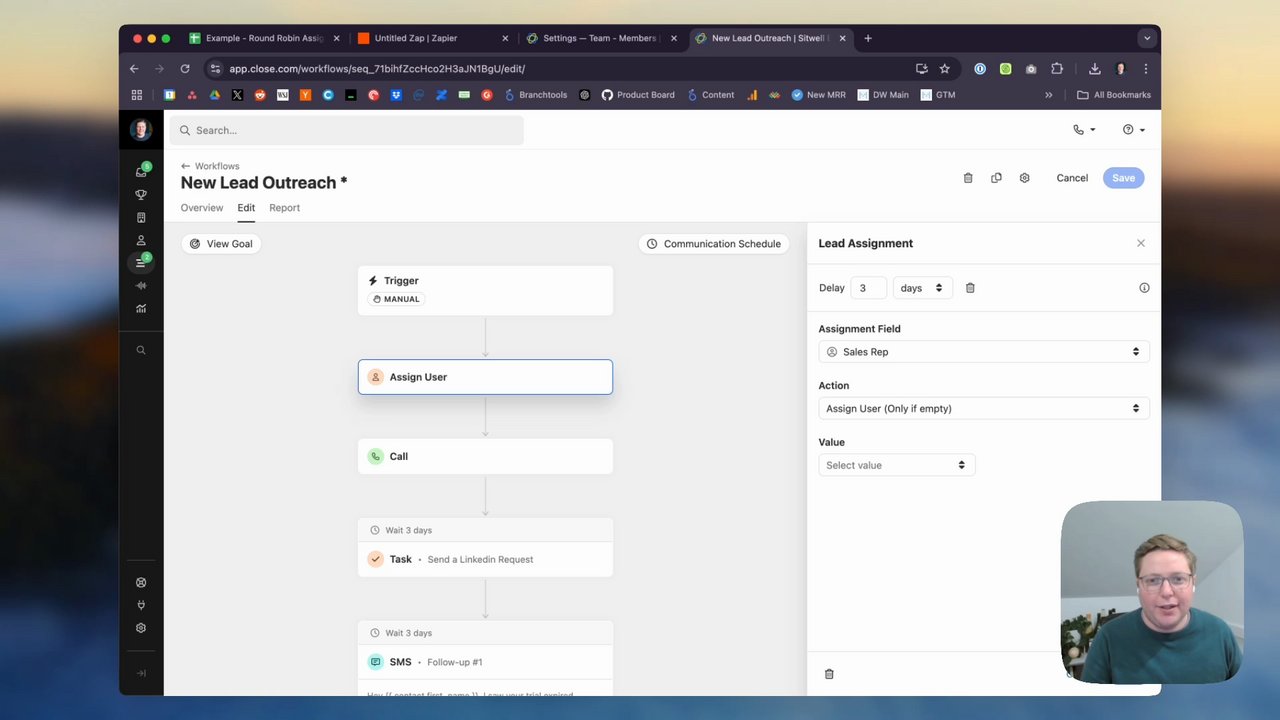The height and width of the screenshot is (720, 1280).
Task: Select the Task Send a Linkedin Request step
Action: point(485,559)
